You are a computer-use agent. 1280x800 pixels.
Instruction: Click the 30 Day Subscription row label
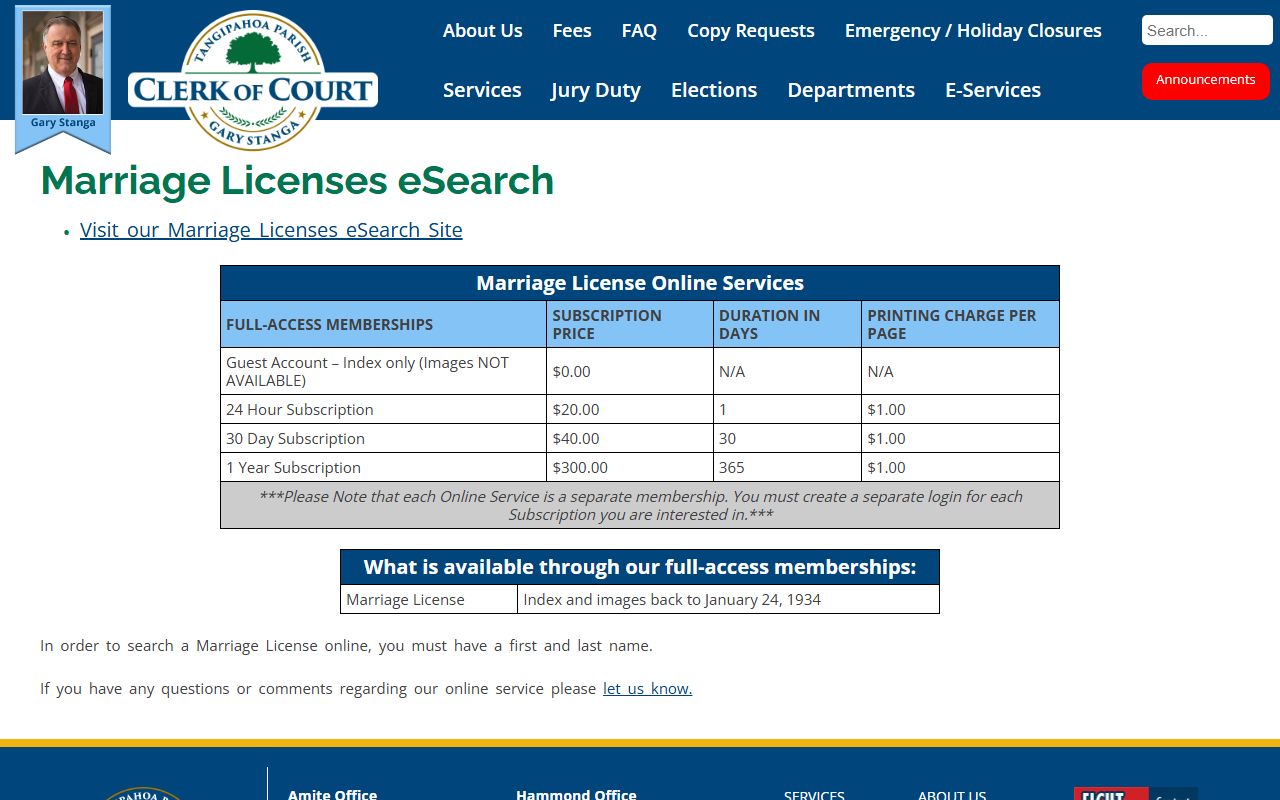[x=383, y=438]
